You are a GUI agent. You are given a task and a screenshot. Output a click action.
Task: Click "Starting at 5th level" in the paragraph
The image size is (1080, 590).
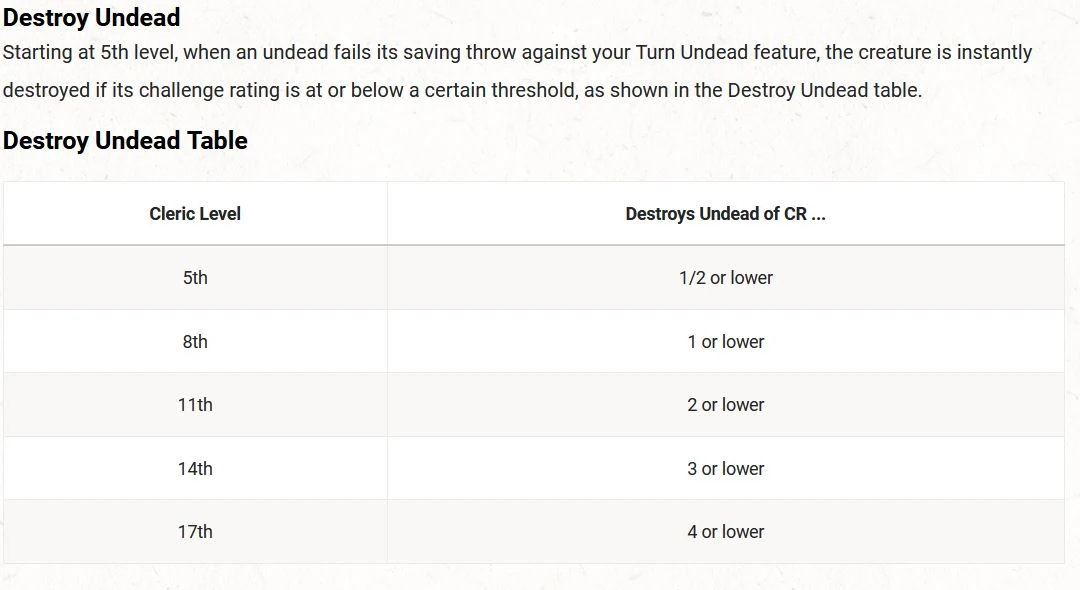91,53
